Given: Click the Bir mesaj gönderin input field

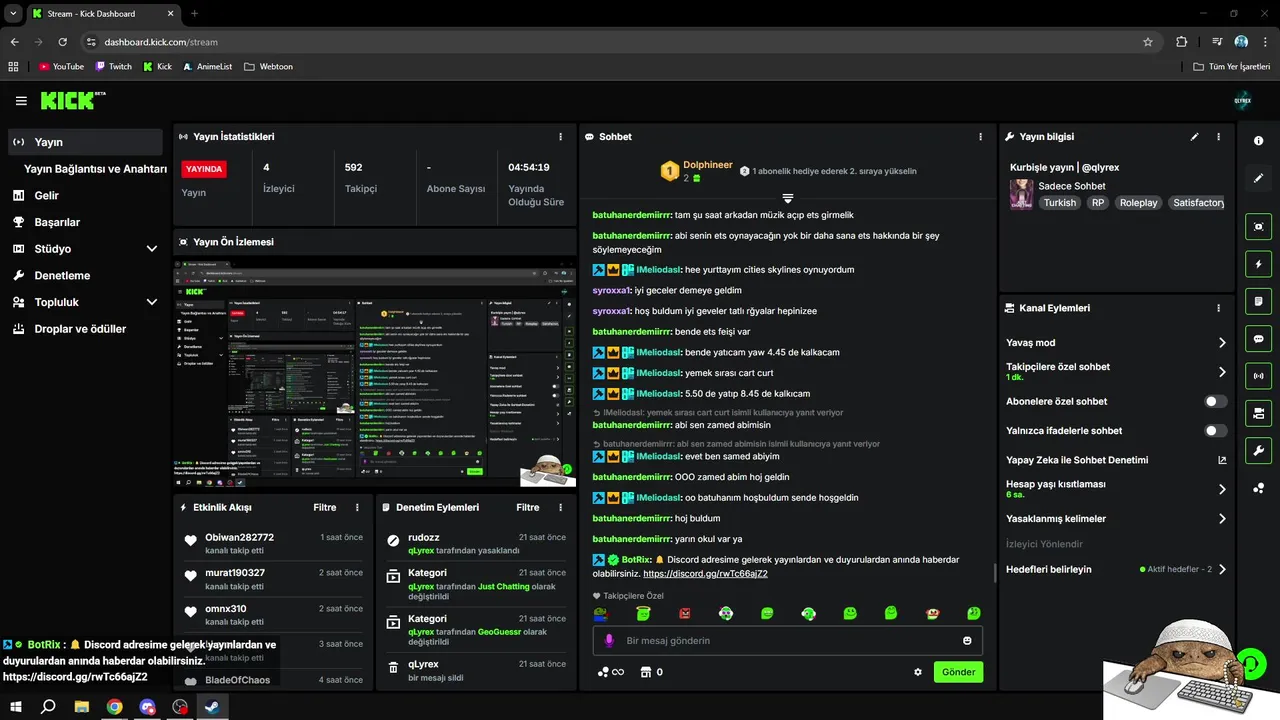Looking at the screenshot, I should tap(790, 641).
